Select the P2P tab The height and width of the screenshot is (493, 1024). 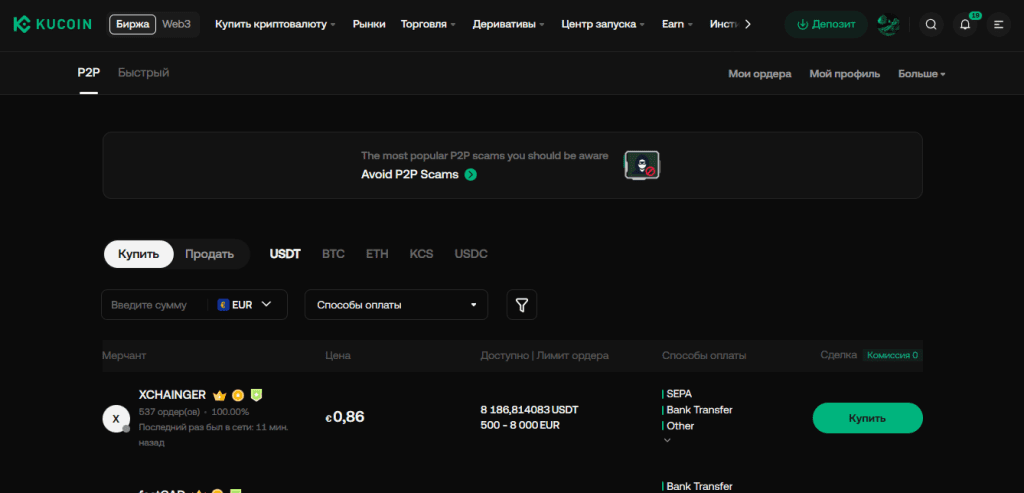[x=89, y=73]
